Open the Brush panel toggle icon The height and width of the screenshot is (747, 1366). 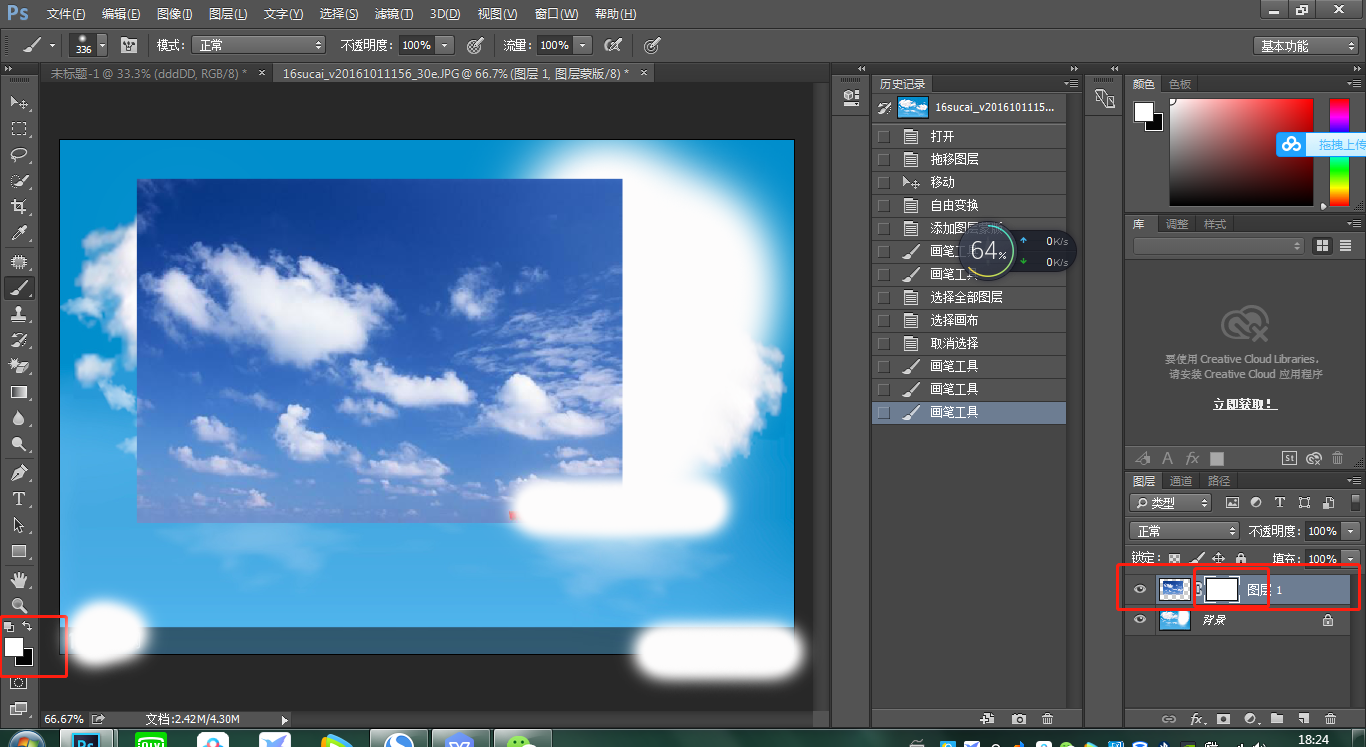(128, 45)
